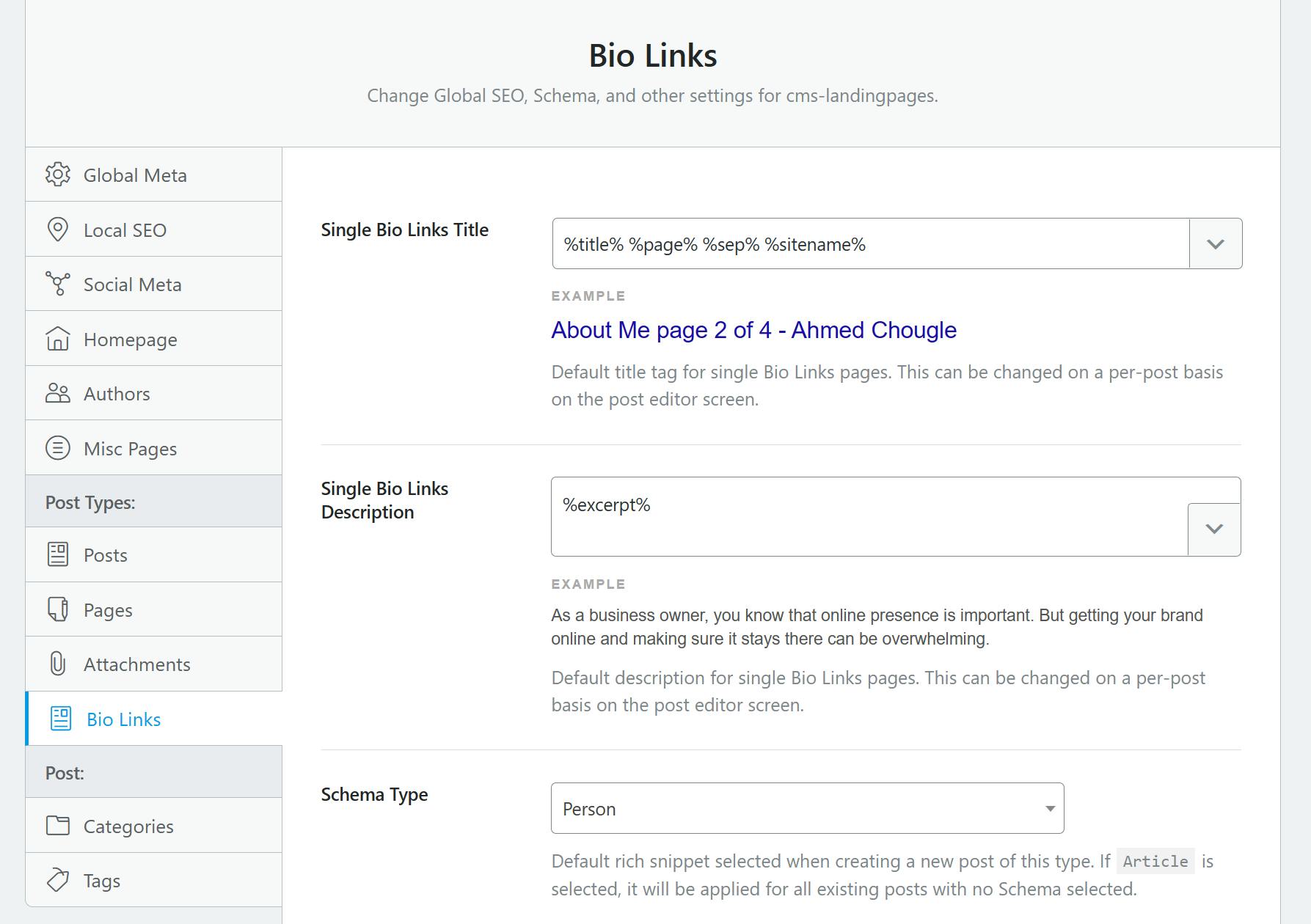Click the 'Article' code snippet text
1311x924 pixels.
click(x=1155, y=861)
